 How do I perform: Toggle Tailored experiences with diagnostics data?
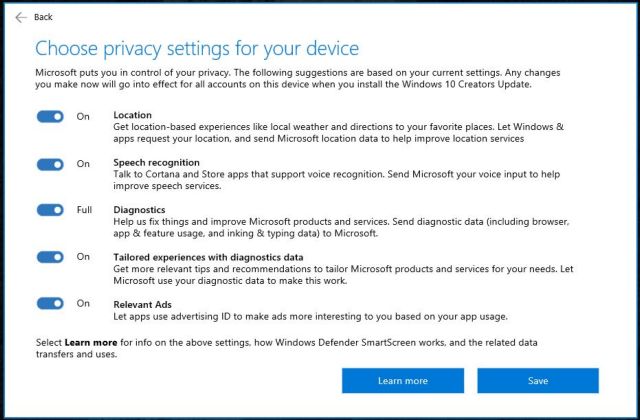[50, 257]
